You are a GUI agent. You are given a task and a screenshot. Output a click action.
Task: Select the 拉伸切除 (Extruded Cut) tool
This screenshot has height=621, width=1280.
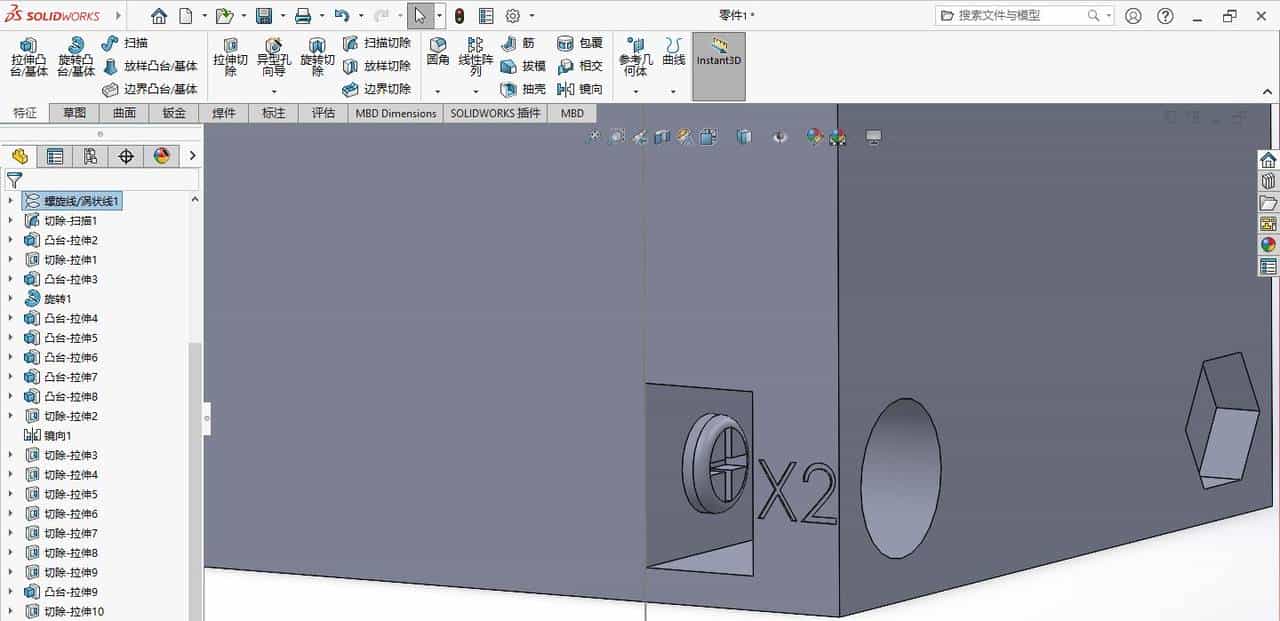point(230,58)
